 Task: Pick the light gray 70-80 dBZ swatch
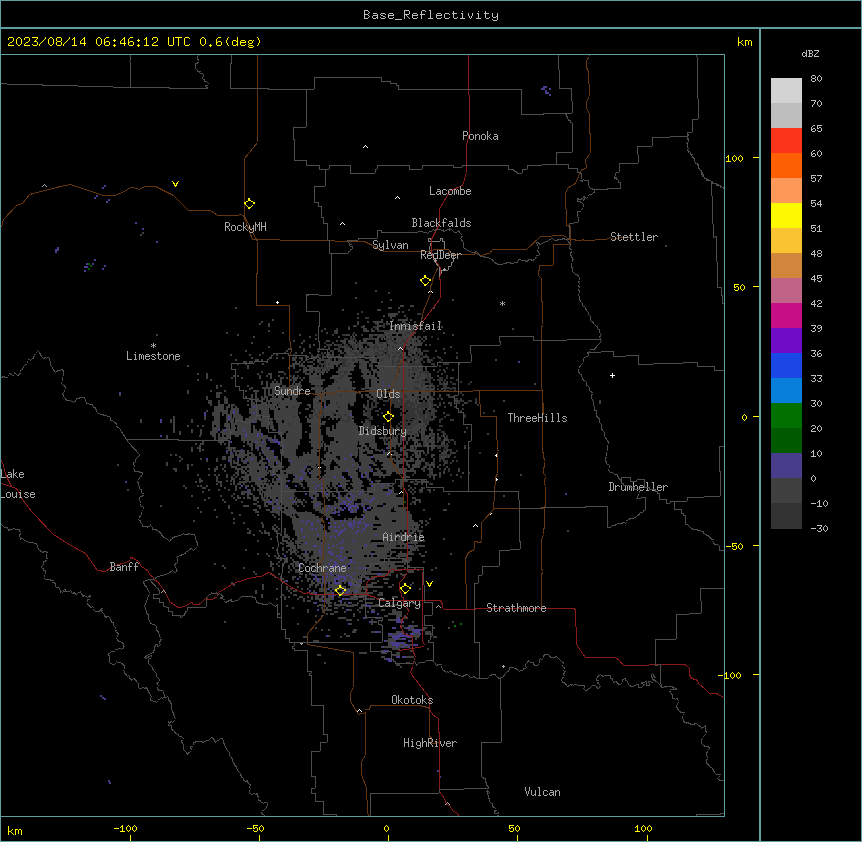pyautogui.click(x=786, y=91)
